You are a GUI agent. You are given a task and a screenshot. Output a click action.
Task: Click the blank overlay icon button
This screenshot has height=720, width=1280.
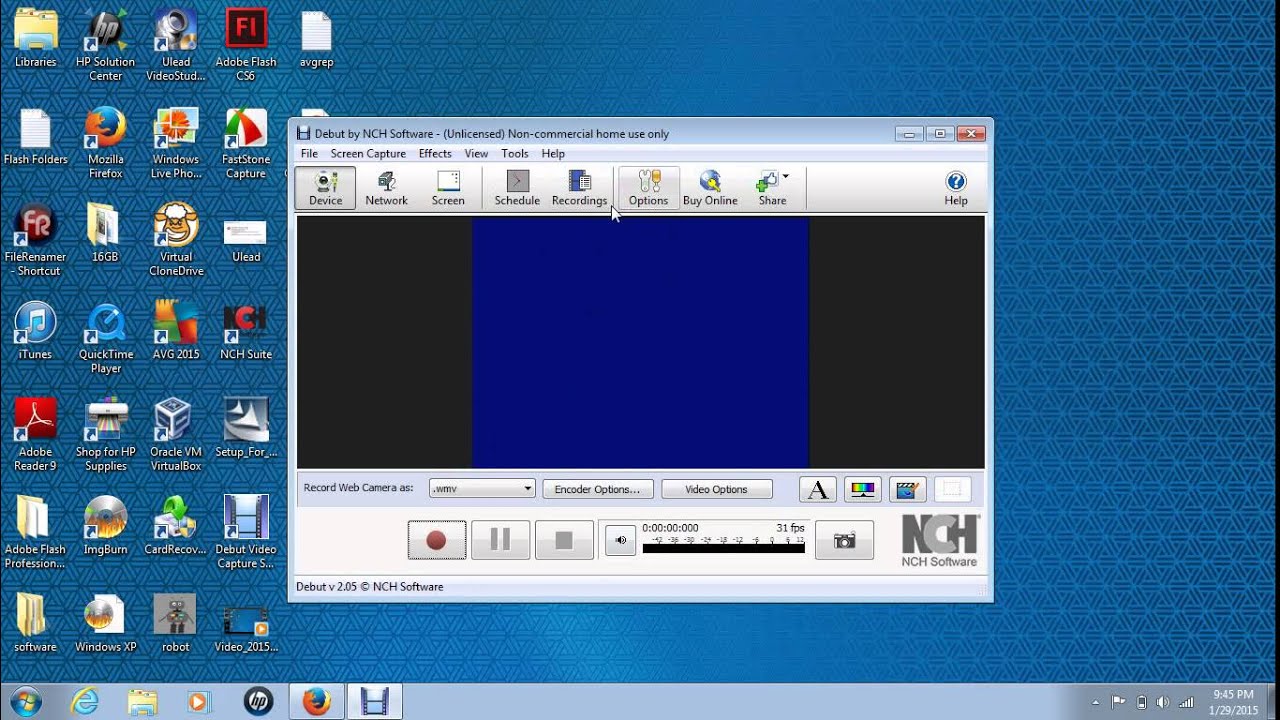click(952, 489)
